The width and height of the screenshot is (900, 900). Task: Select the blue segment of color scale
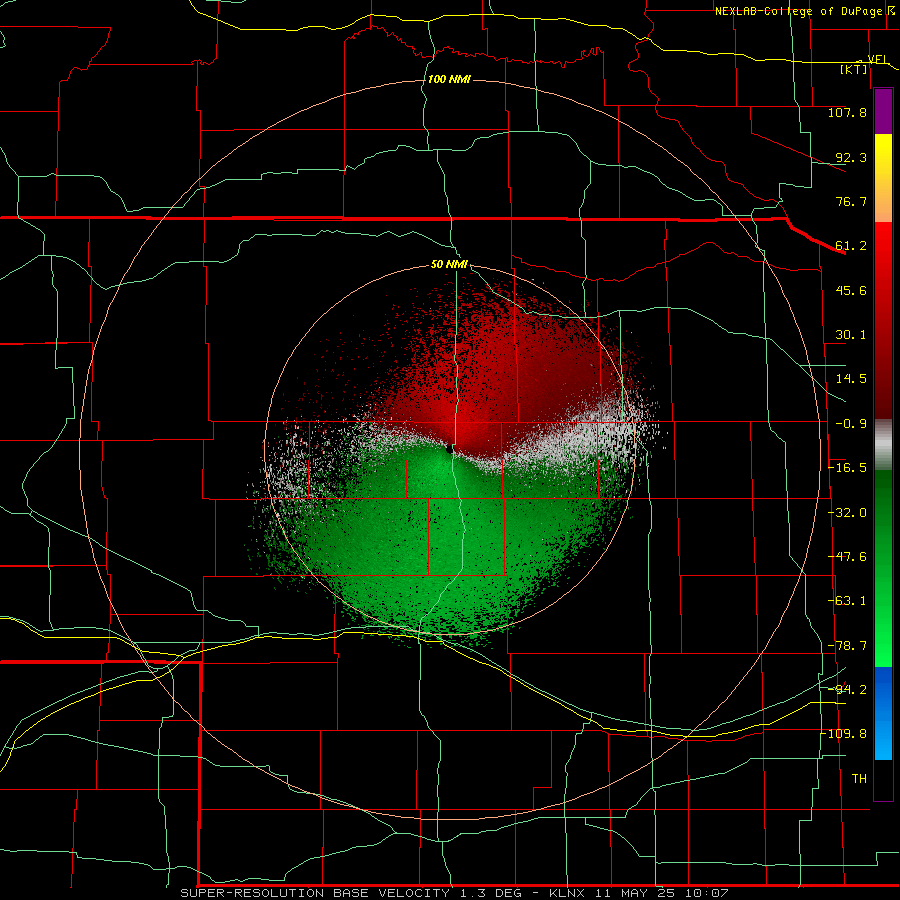click(x=883, y=713)
